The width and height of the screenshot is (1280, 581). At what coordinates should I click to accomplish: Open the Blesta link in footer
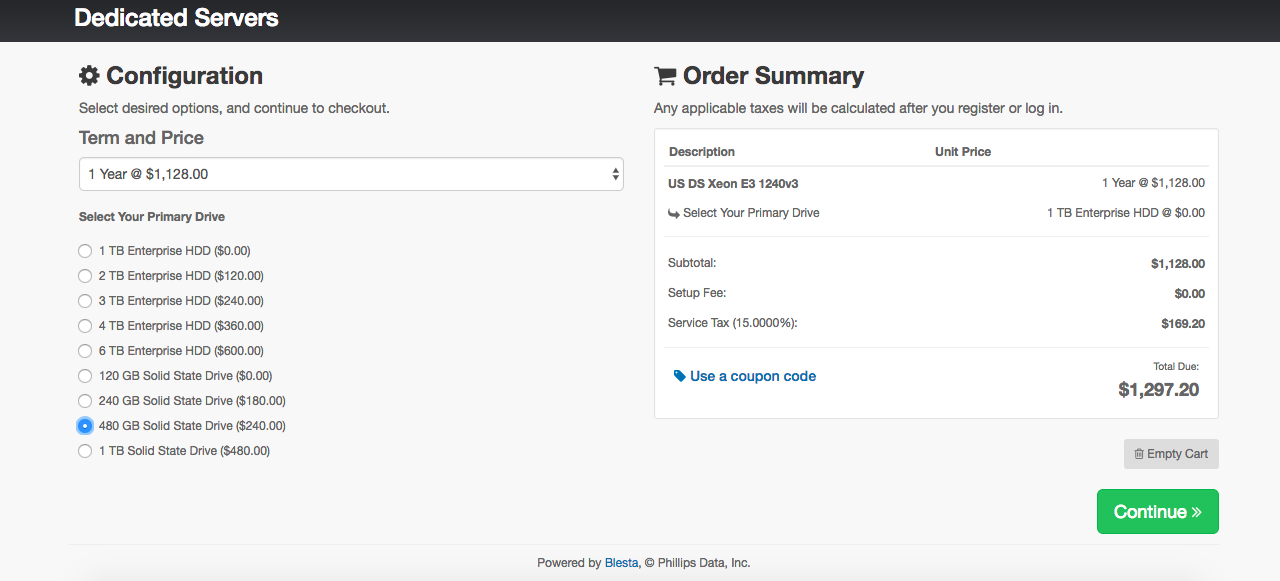[621, 563]
